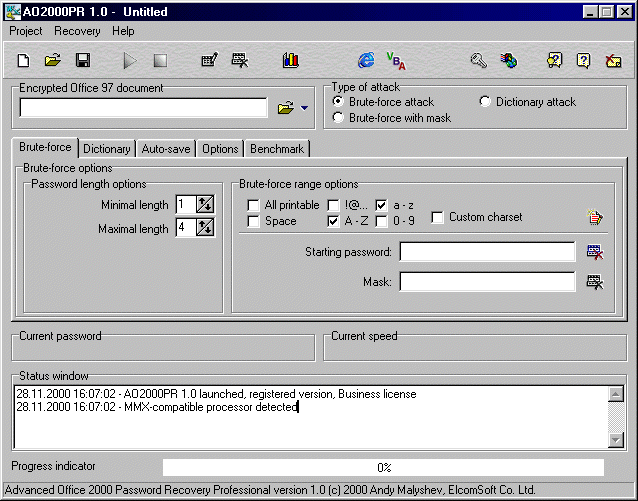Image resolution: width=638 pixels, height=501 pixels.
Task: Adjust Minimal length spinner arrows
Action: (205, 204)
